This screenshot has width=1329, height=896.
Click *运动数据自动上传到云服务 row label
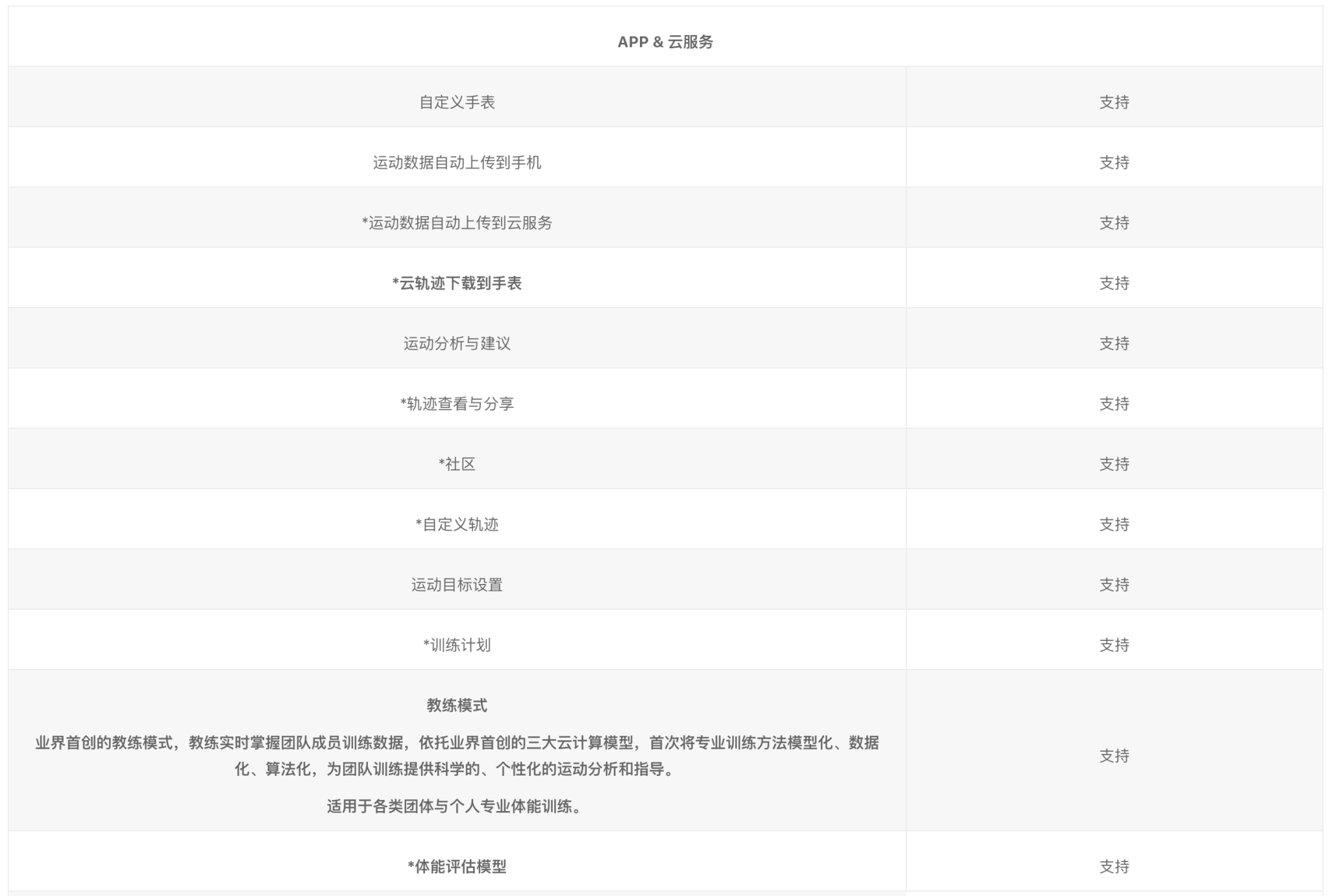[457, 223]
